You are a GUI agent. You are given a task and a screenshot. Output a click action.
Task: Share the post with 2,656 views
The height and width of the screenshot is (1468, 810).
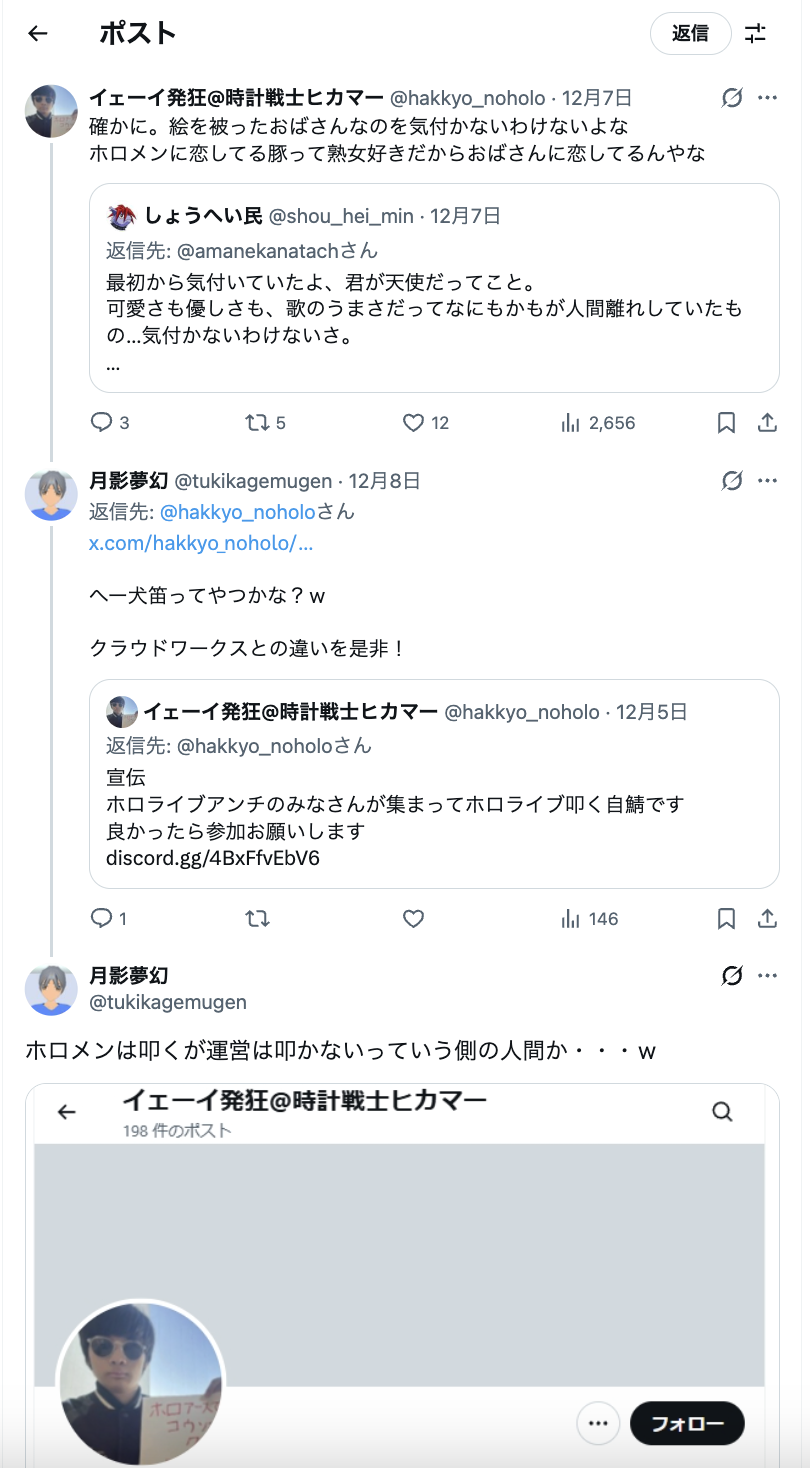[768, 423]
